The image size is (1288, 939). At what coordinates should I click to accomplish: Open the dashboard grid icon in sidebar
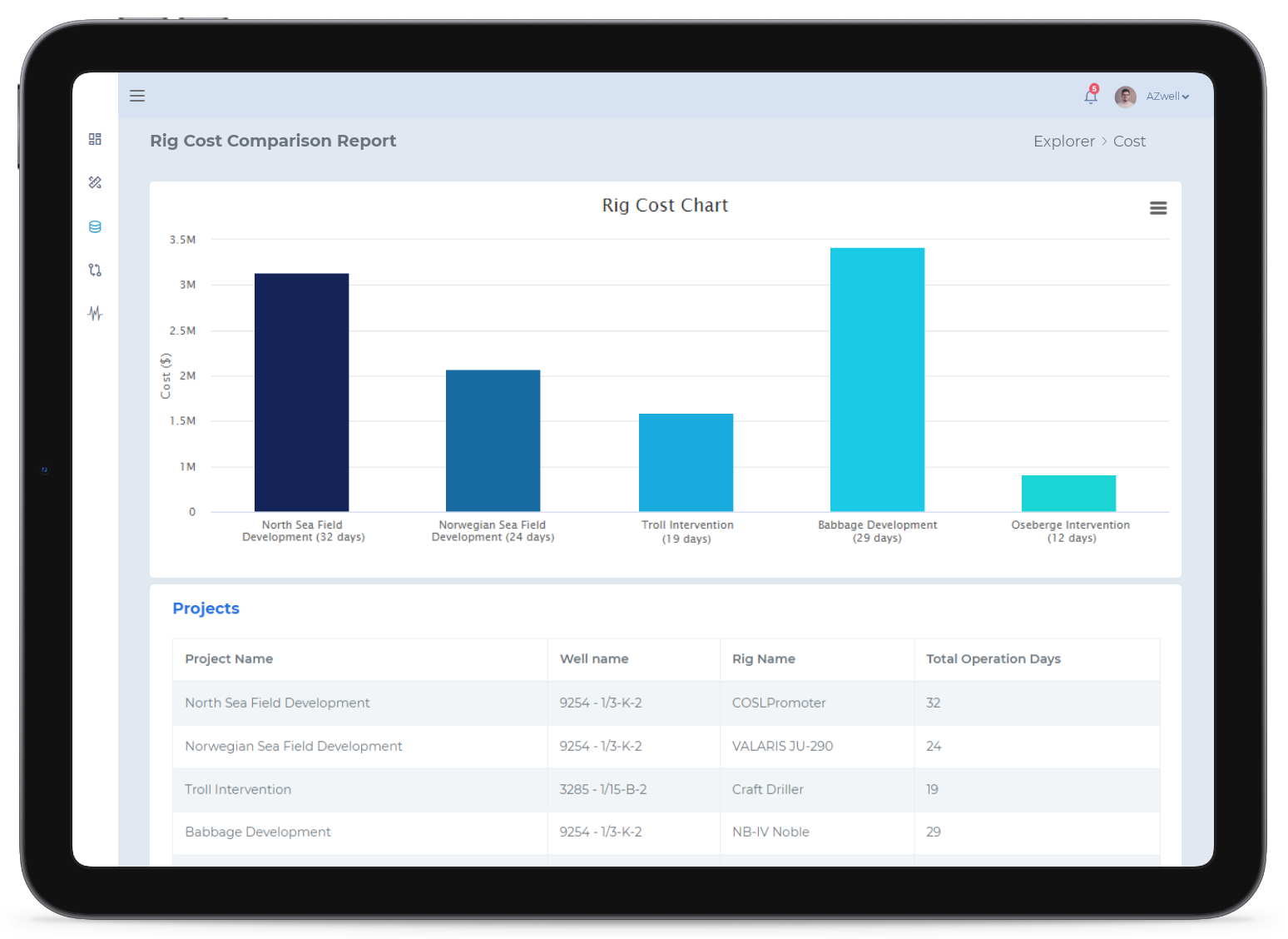[x=95, y=139]
